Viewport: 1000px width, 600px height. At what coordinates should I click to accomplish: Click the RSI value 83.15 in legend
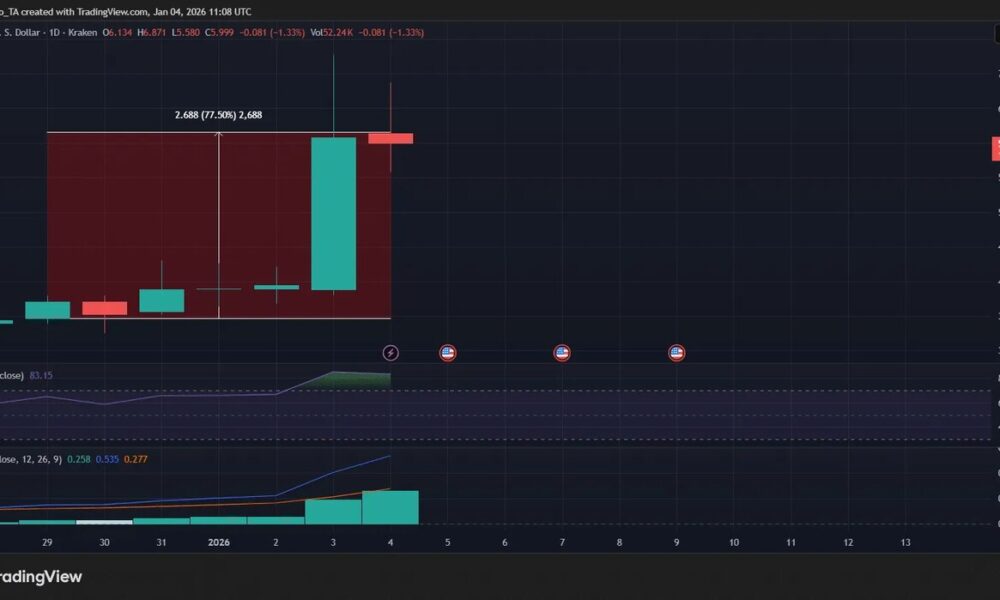click(x=42, y=375)
